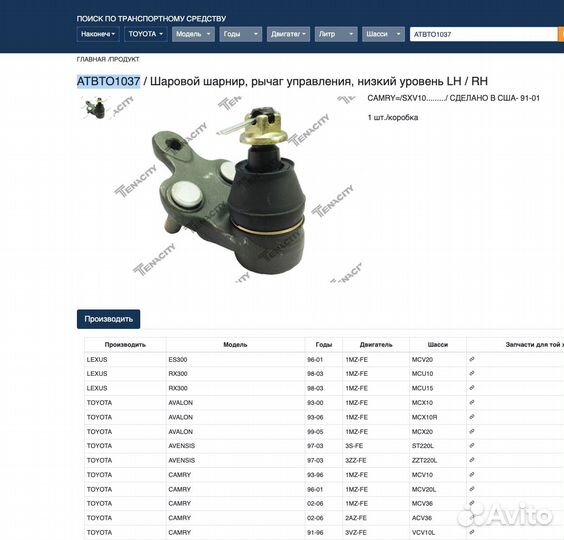
Task: Click the Производить tab button
Action: click(x=109, y=319)
